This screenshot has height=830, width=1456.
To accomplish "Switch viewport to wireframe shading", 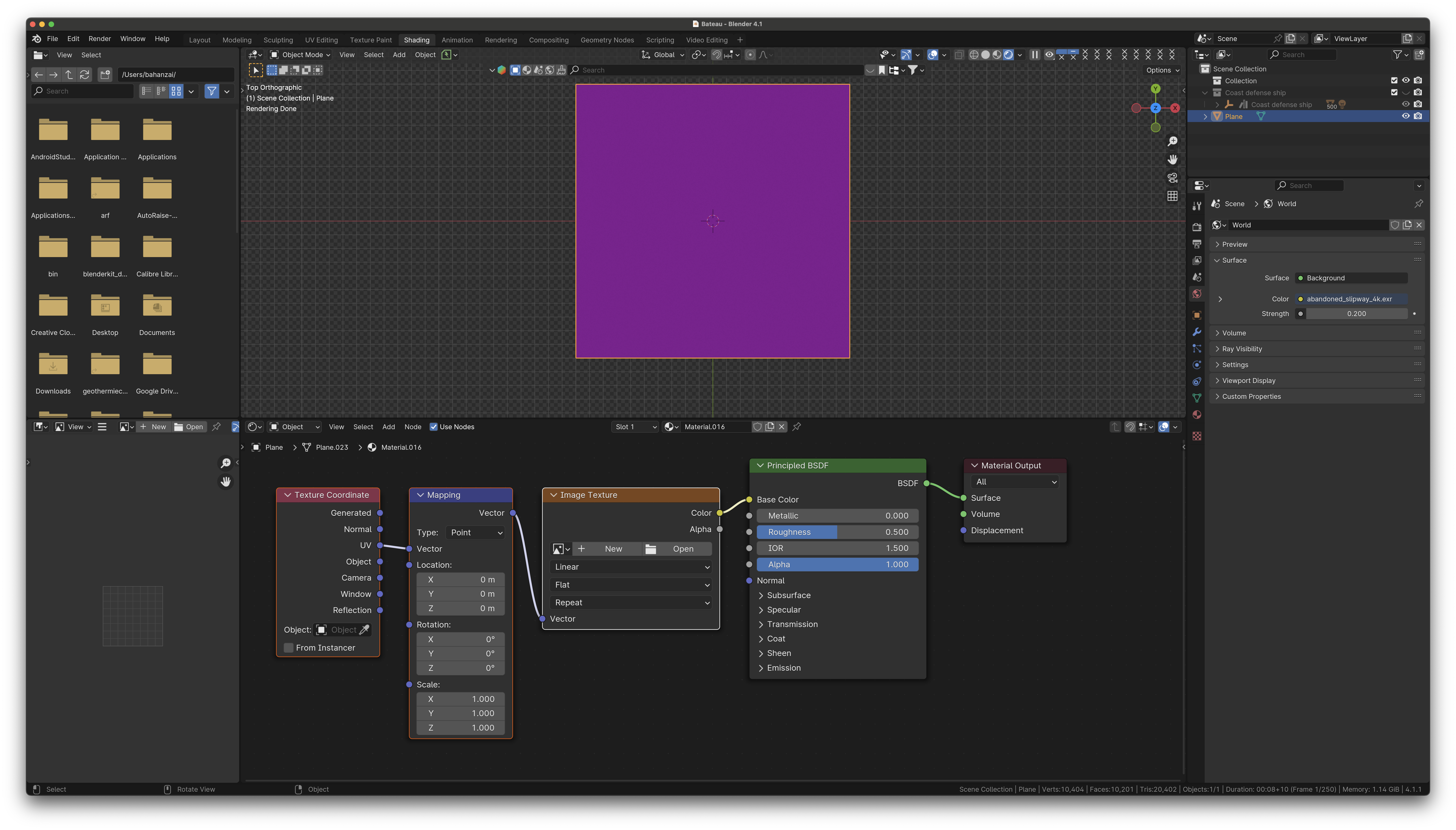I will [974, 55].
